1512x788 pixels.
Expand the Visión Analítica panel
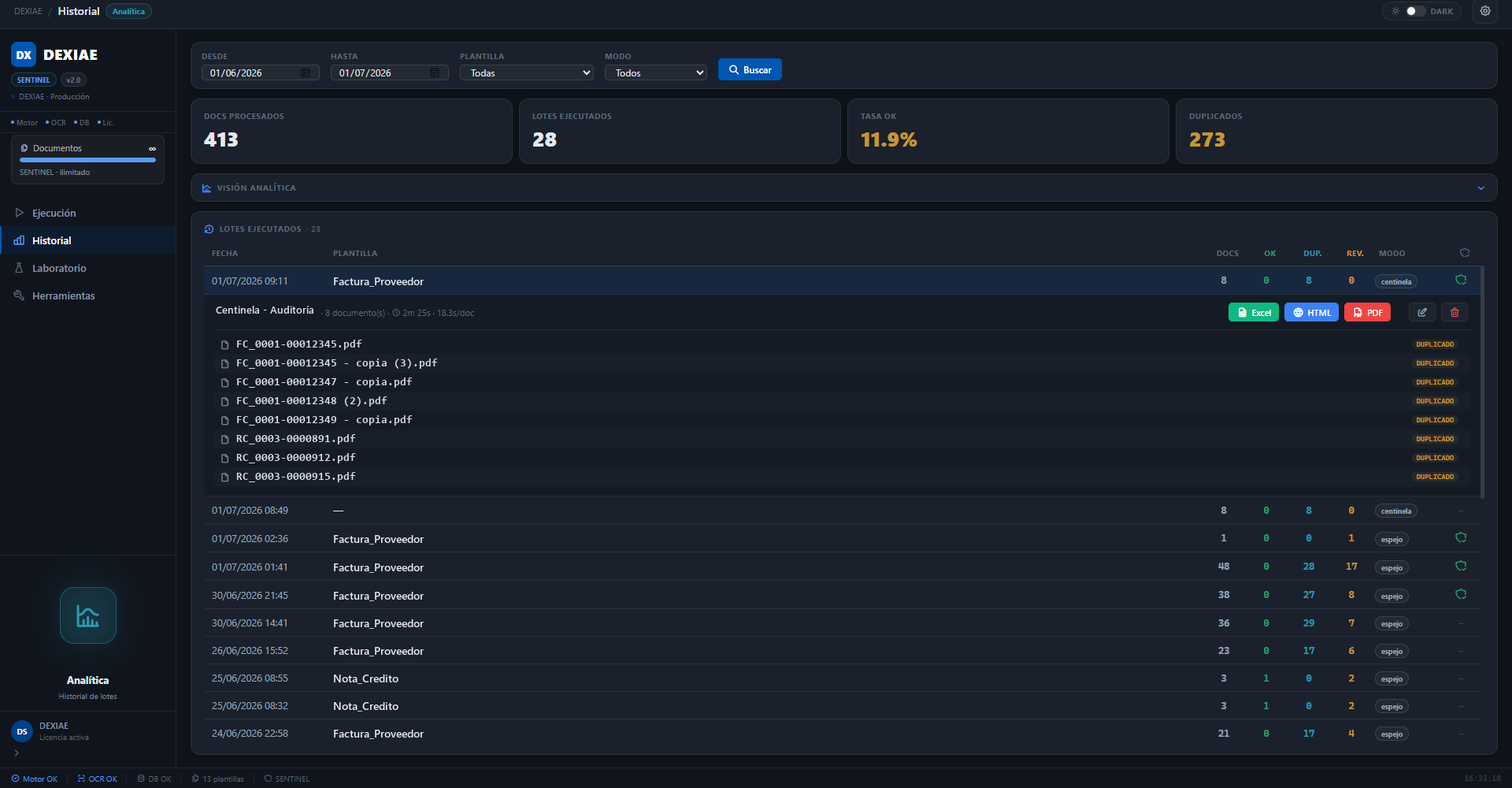843,188
